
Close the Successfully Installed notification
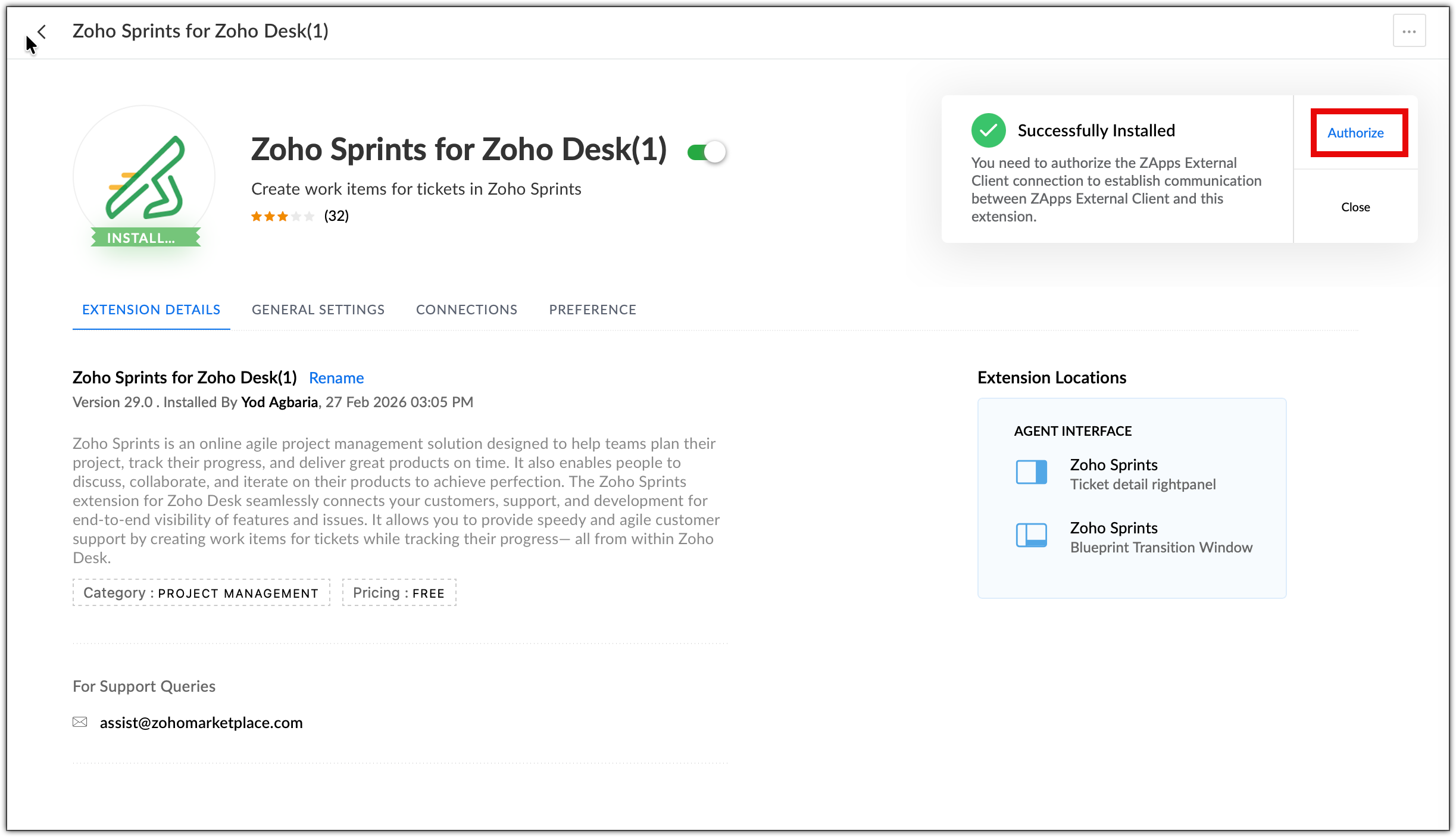coord(1355,207)
